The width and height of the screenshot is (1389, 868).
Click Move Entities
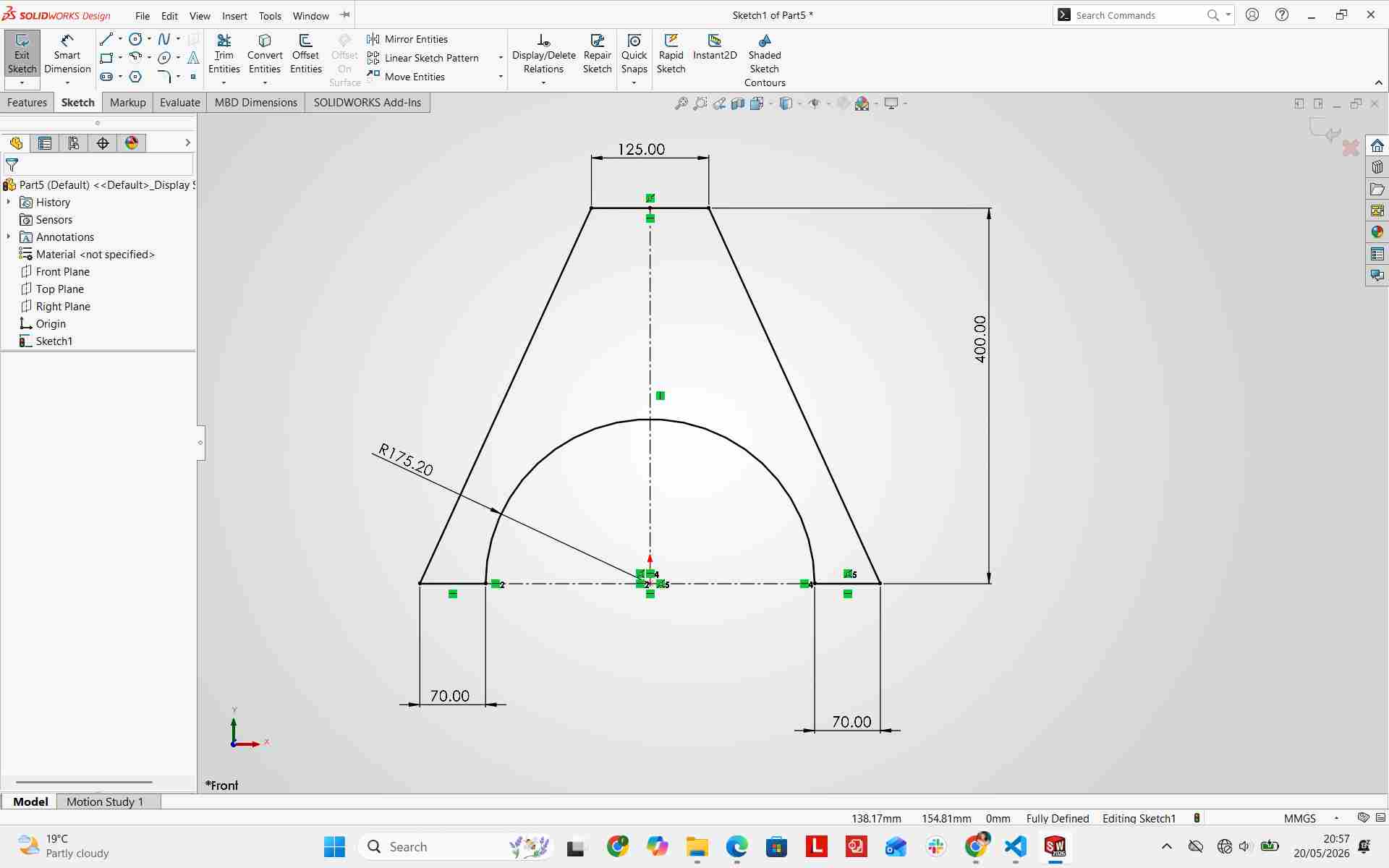click(x=406, y=77)
